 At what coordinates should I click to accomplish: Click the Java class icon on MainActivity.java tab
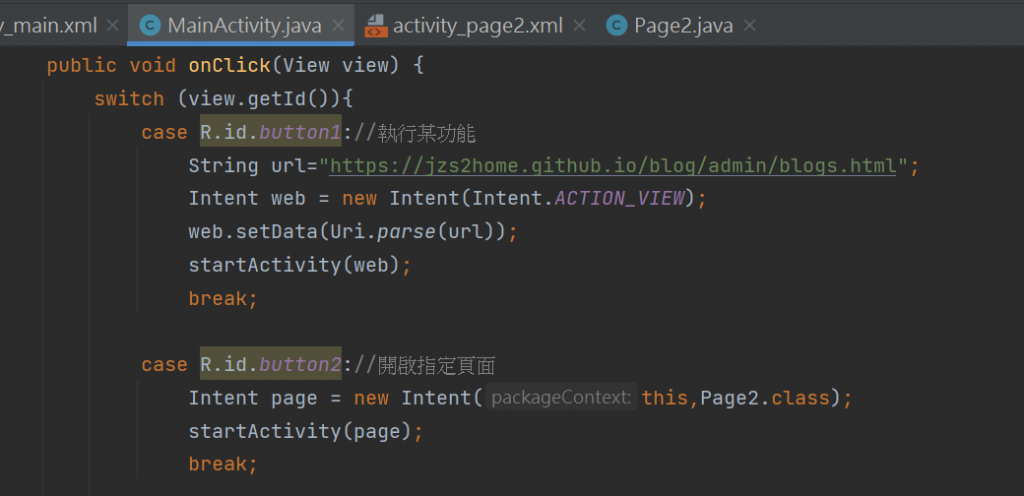pos(150,26)
